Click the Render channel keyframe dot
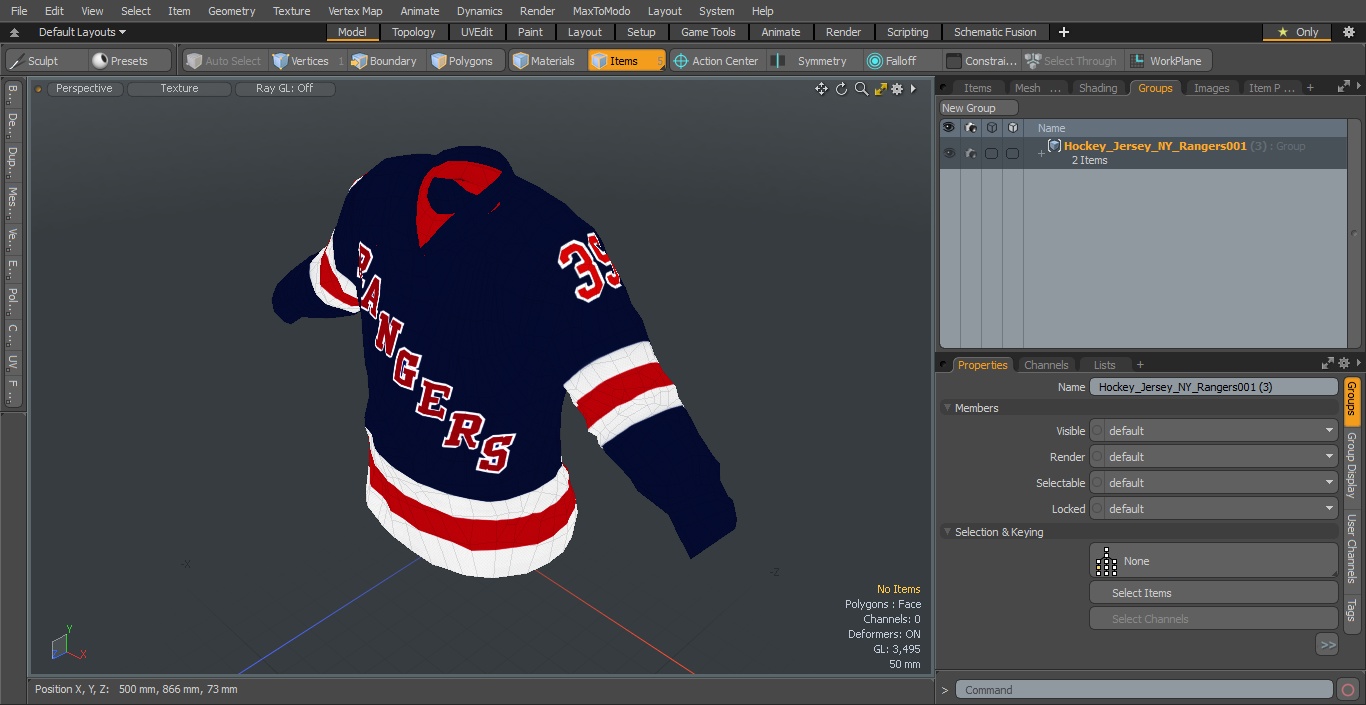The image size is (1366, 705). point(1097,457)
